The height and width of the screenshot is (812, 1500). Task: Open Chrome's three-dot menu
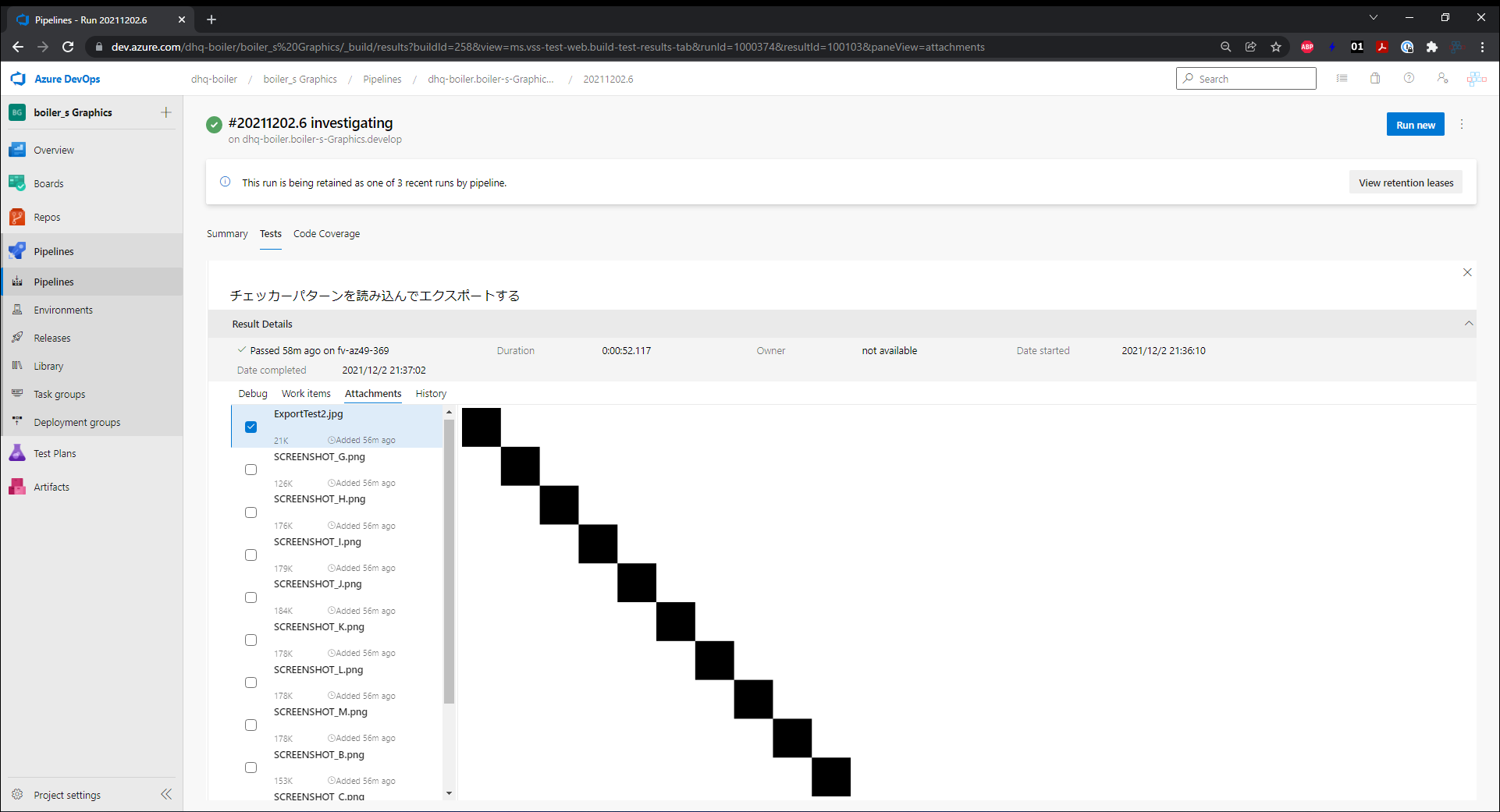point(1483,47)
